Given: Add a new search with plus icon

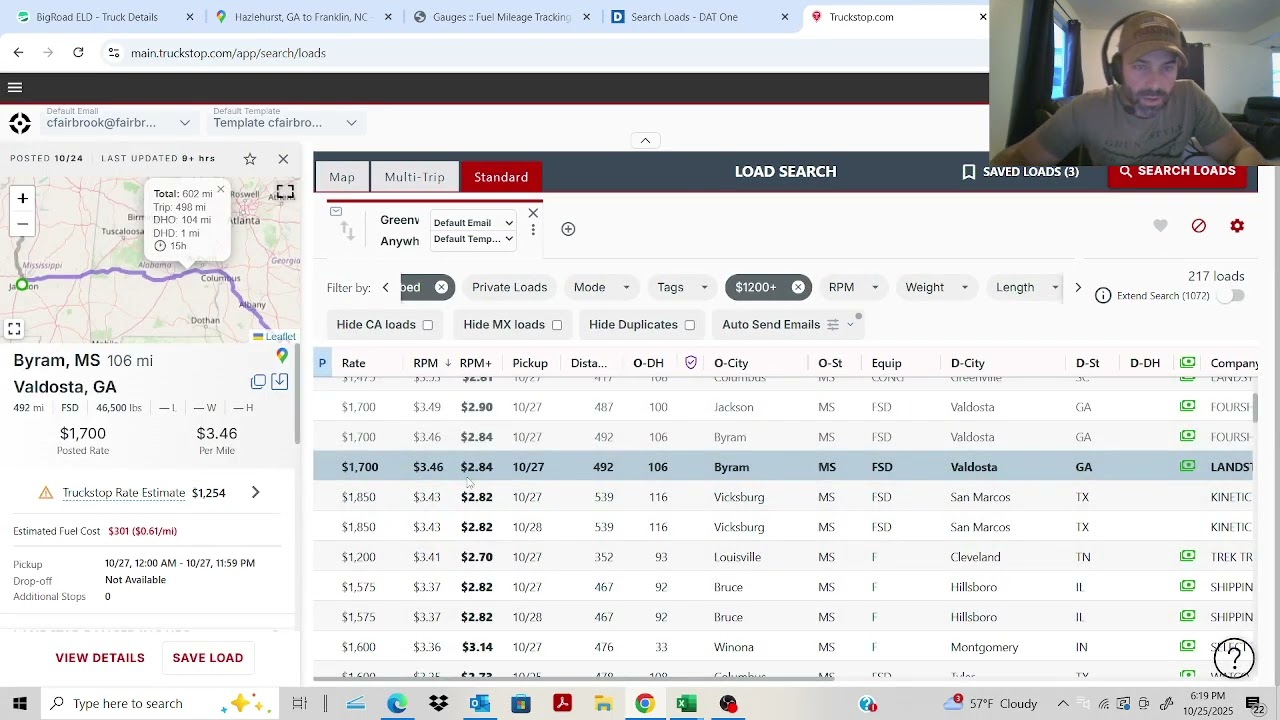Looking at the screenshot, I should click(568, 229).
